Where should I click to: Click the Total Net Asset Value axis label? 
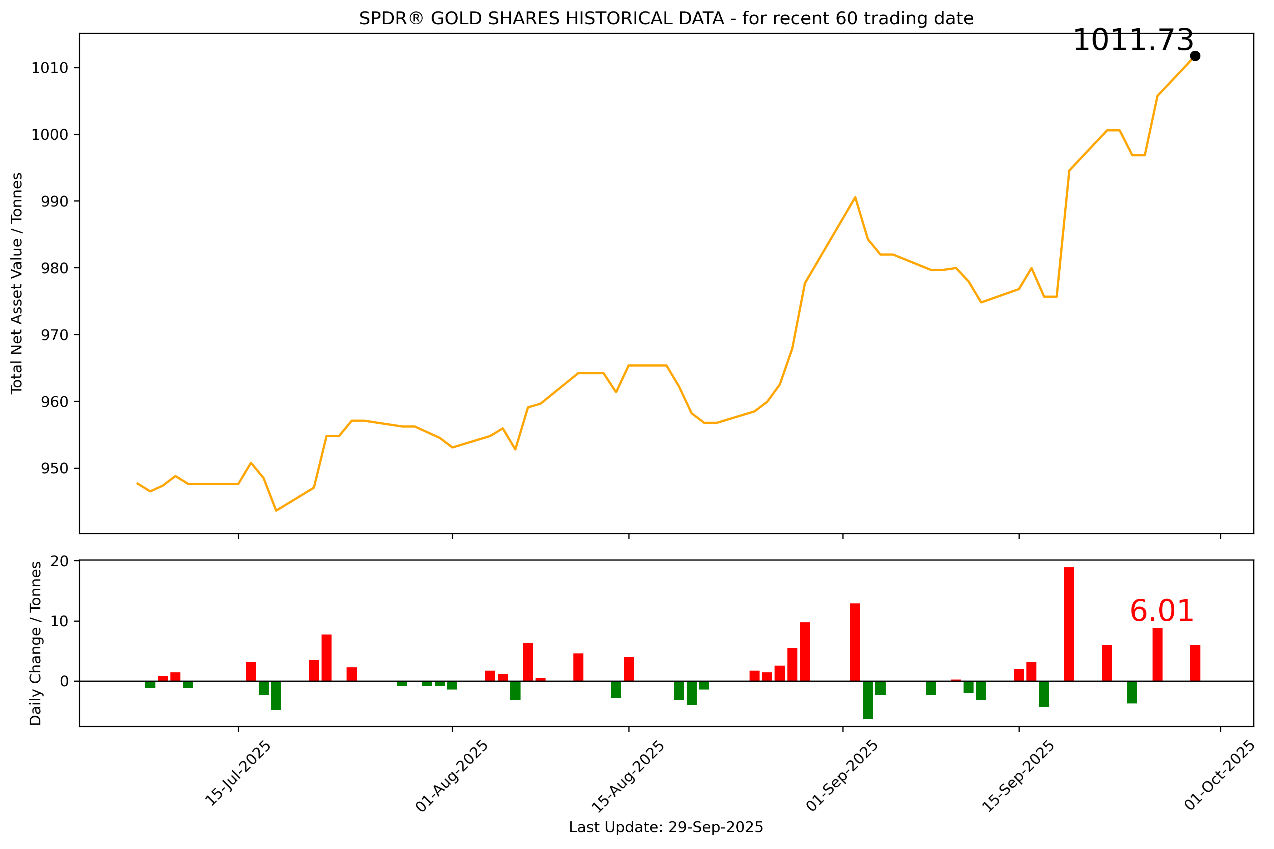coord(17,283)
